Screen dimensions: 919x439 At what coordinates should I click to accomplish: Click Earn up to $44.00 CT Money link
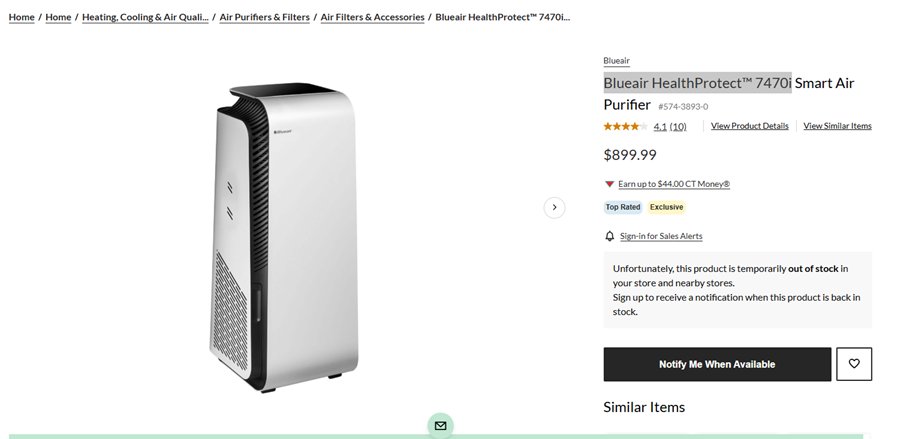tap(674, 184)
